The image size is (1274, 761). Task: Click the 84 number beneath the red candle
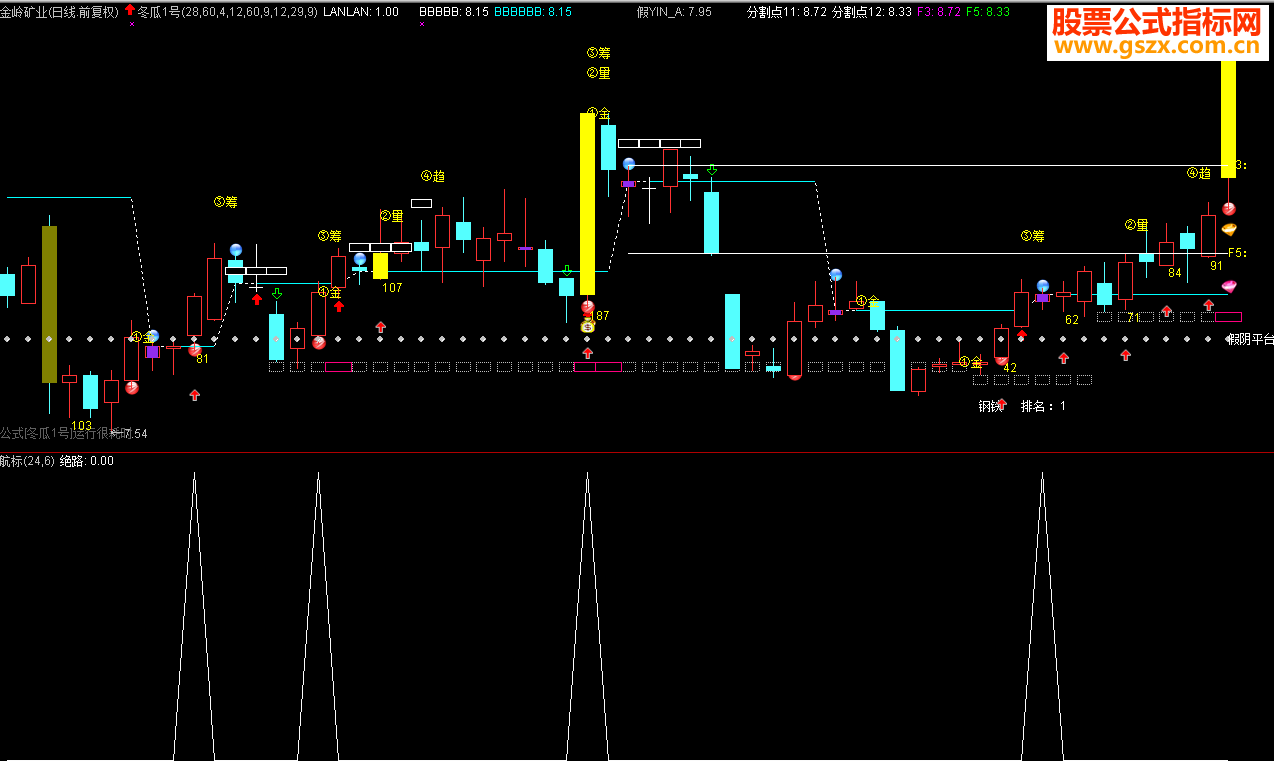(1174, 273)
